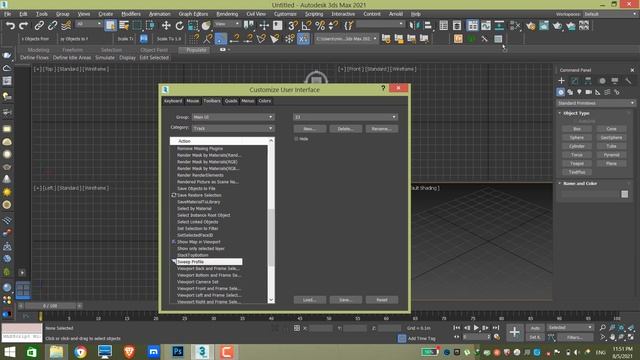Click the Teapot primitive button
640x360 pixels.
point(577,164)
